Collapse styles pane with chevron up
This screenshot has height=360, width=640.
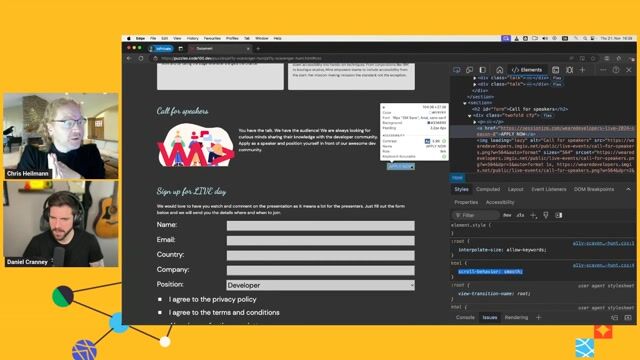pos(628,189)
